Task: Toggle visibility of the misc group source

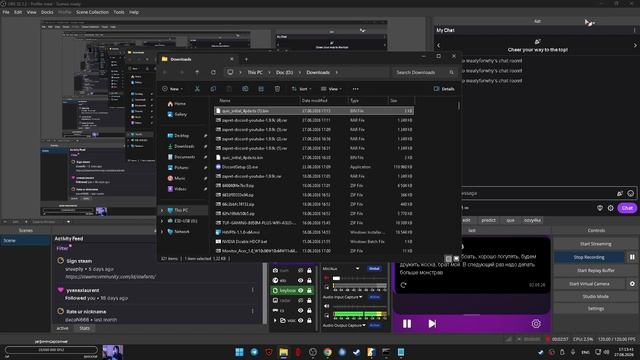Action: [300, 320]
